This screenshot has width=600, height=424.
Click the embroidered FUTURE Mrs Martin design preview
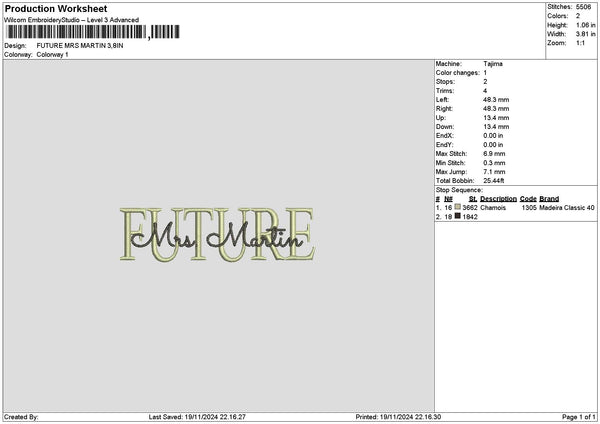(217, 234)
